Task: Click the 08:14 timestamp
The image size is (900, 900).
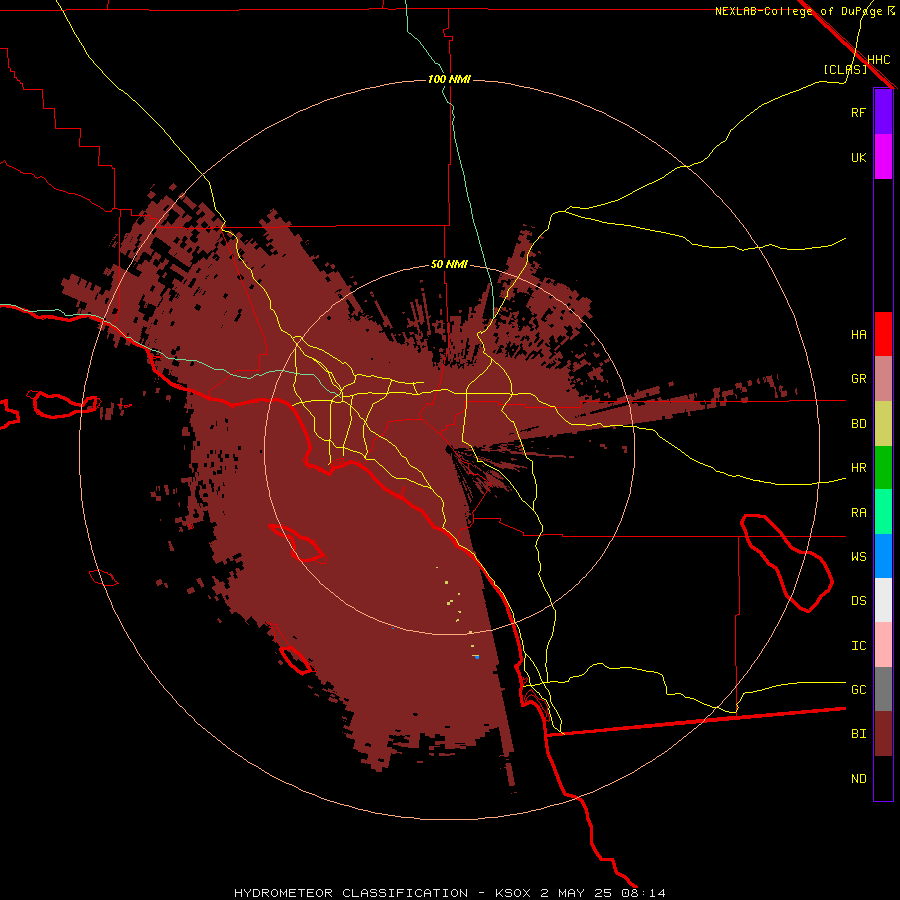Action: [643, 893]
